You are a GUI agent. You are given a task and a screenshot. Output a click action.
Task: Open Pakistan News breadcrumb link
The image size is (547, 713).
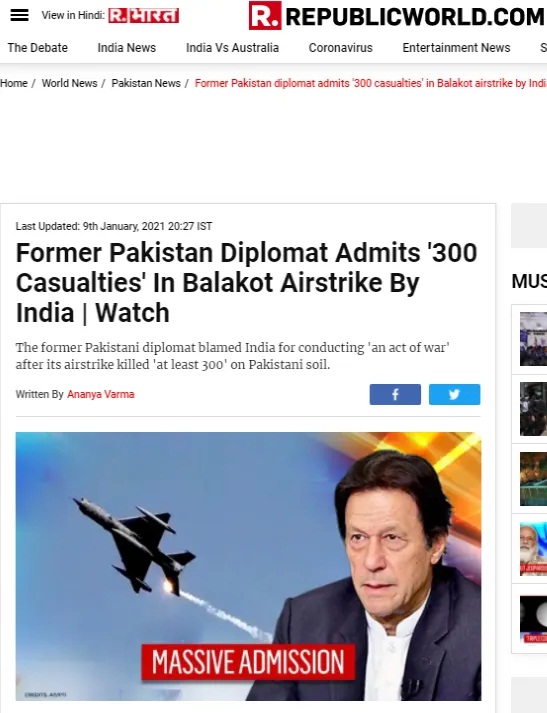146,83
